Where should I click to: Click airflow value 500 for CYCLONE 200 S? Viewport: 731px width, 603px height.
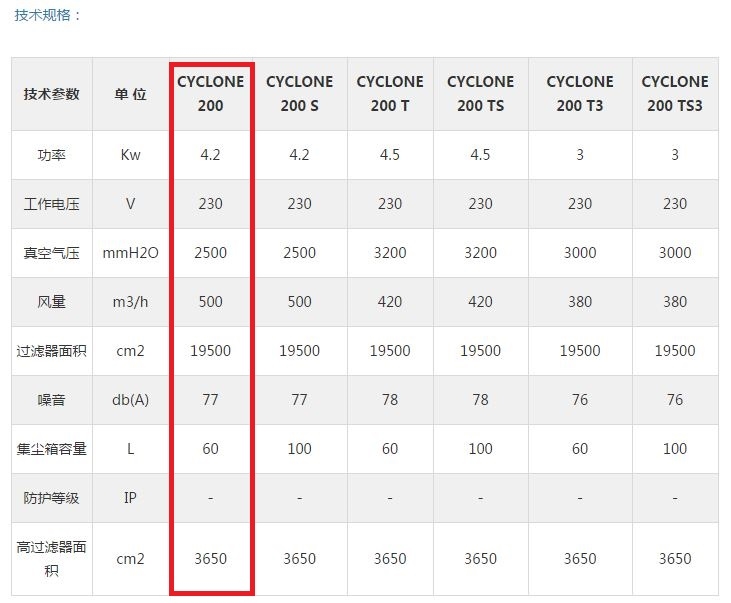[300, 302]
